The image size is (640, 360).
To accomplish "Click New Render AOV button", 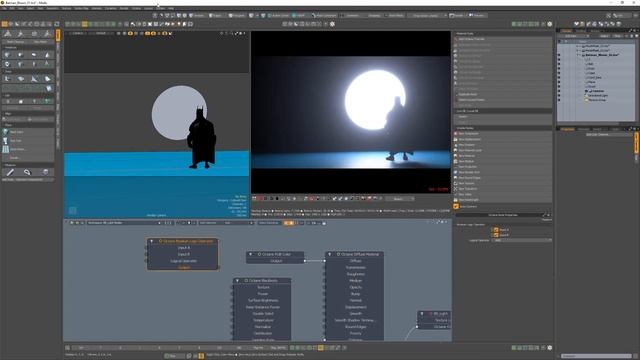I will tap(503, 172).
